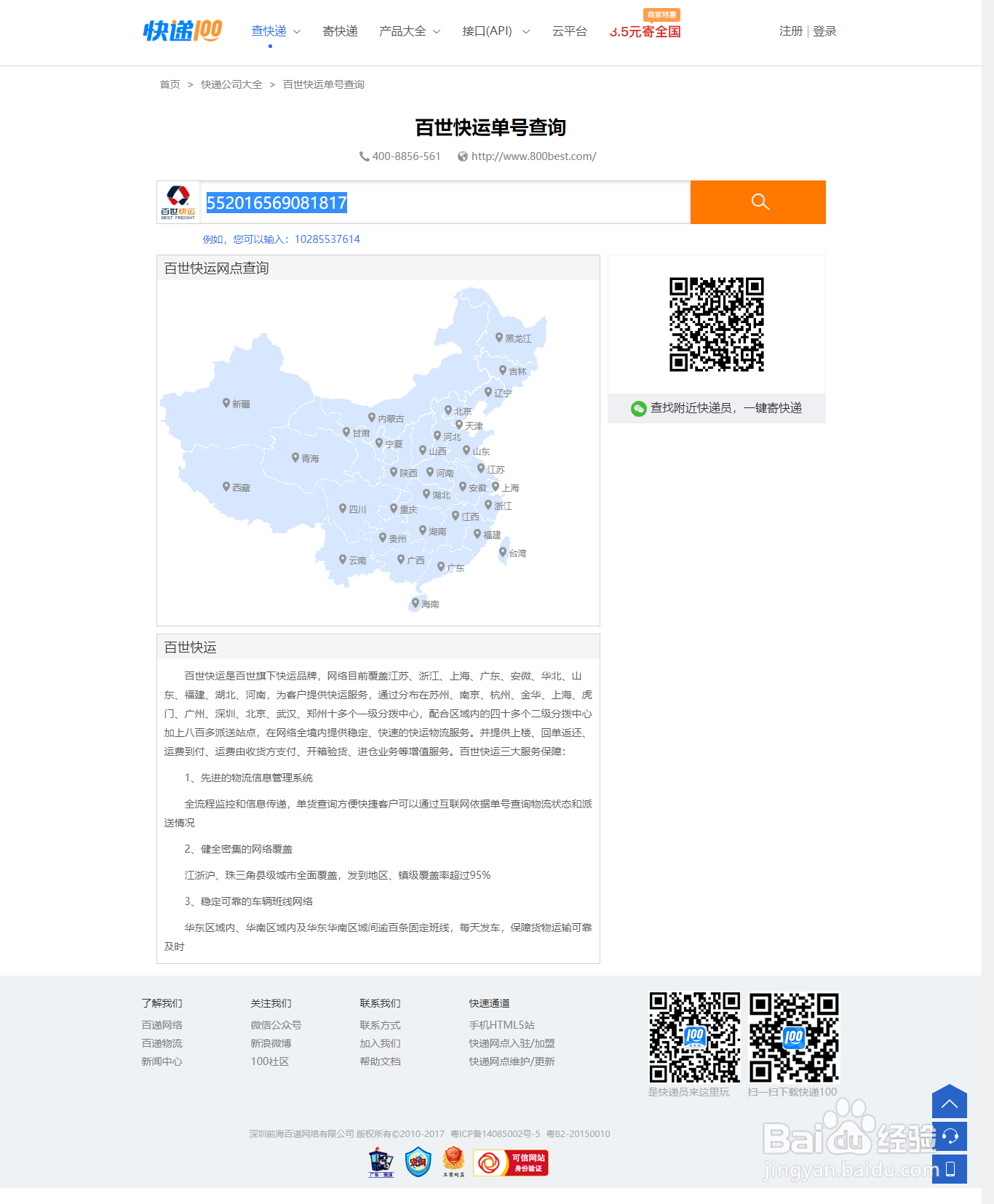The height and width of the screenshot is (1204, 994).
Task: Click the Kuaidi100 logo in header
Action: coord(183,31)
